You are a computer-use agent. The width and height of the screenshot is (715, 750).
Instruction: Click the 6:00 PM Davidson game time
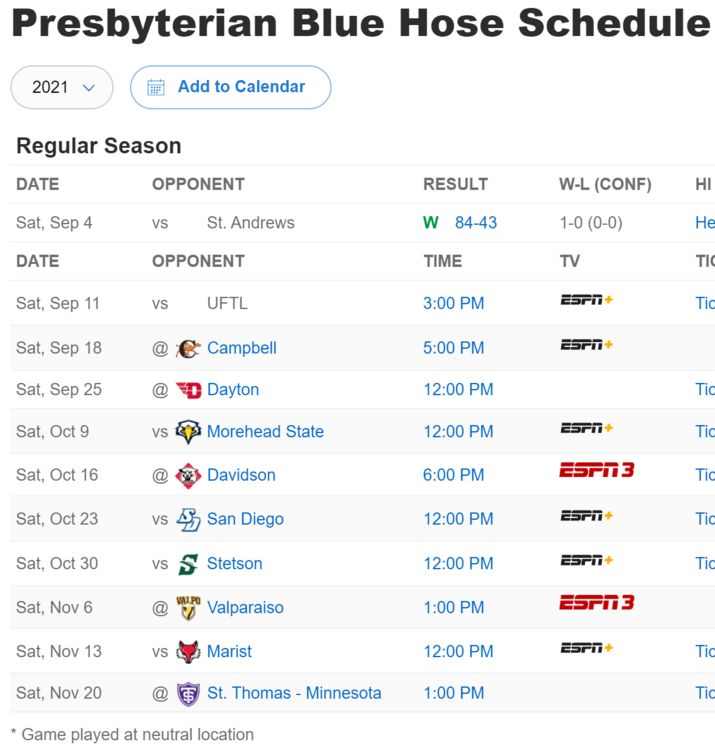[453, 475]
